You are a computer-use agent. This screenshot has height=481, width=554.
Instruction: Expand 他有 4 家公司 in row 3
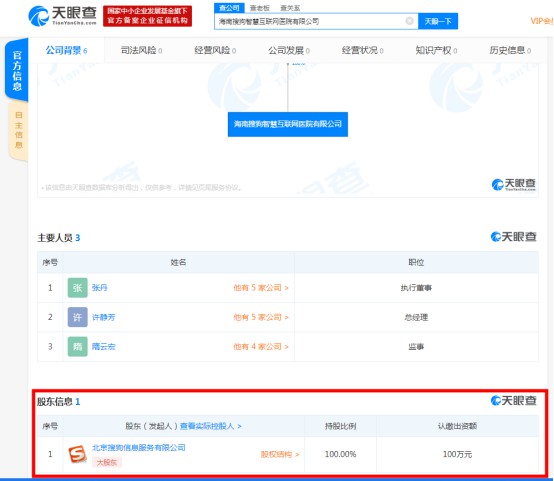point(261,346)
